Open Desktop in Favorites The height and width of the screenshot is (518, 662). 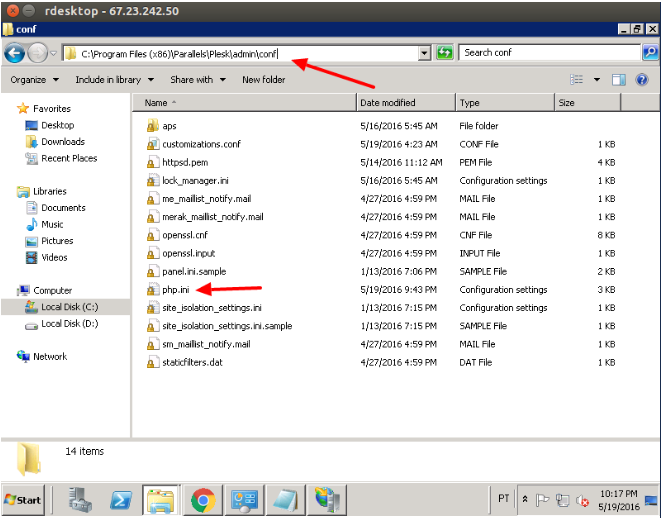pyautogui.click(x=50, y=125)
